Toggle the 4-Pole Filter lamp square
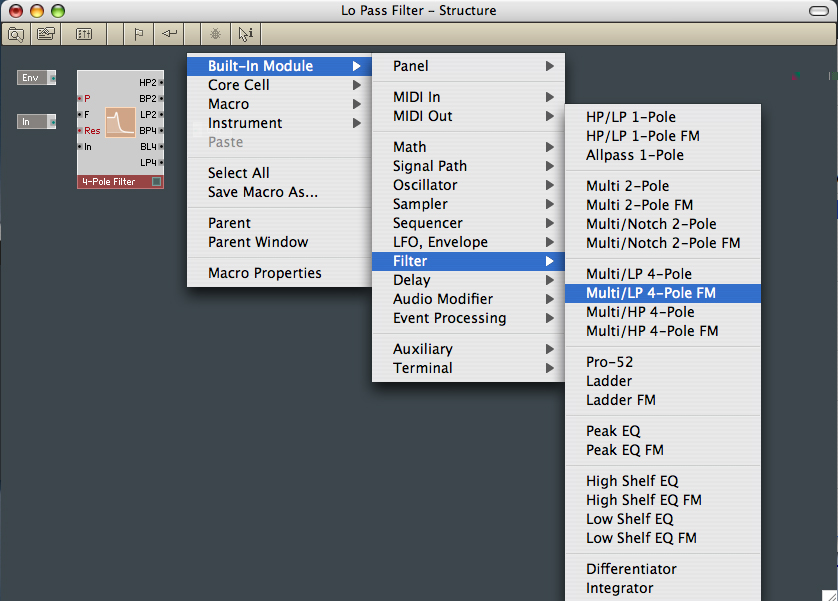The image size is (838, 601). (x=157, y=182)
